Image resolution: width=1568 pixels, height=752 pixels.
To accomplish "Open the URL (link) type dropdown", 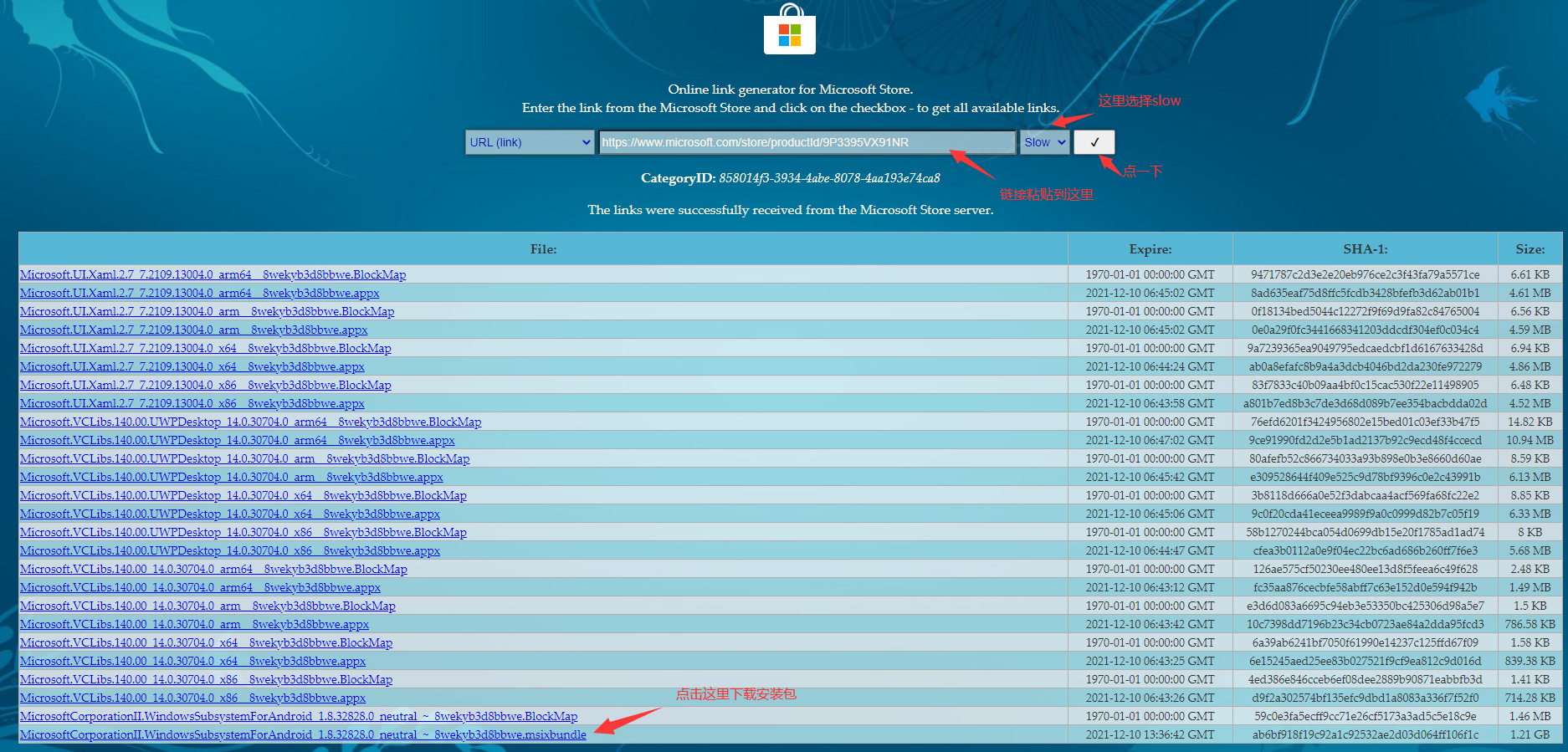I will coord(530,142).
